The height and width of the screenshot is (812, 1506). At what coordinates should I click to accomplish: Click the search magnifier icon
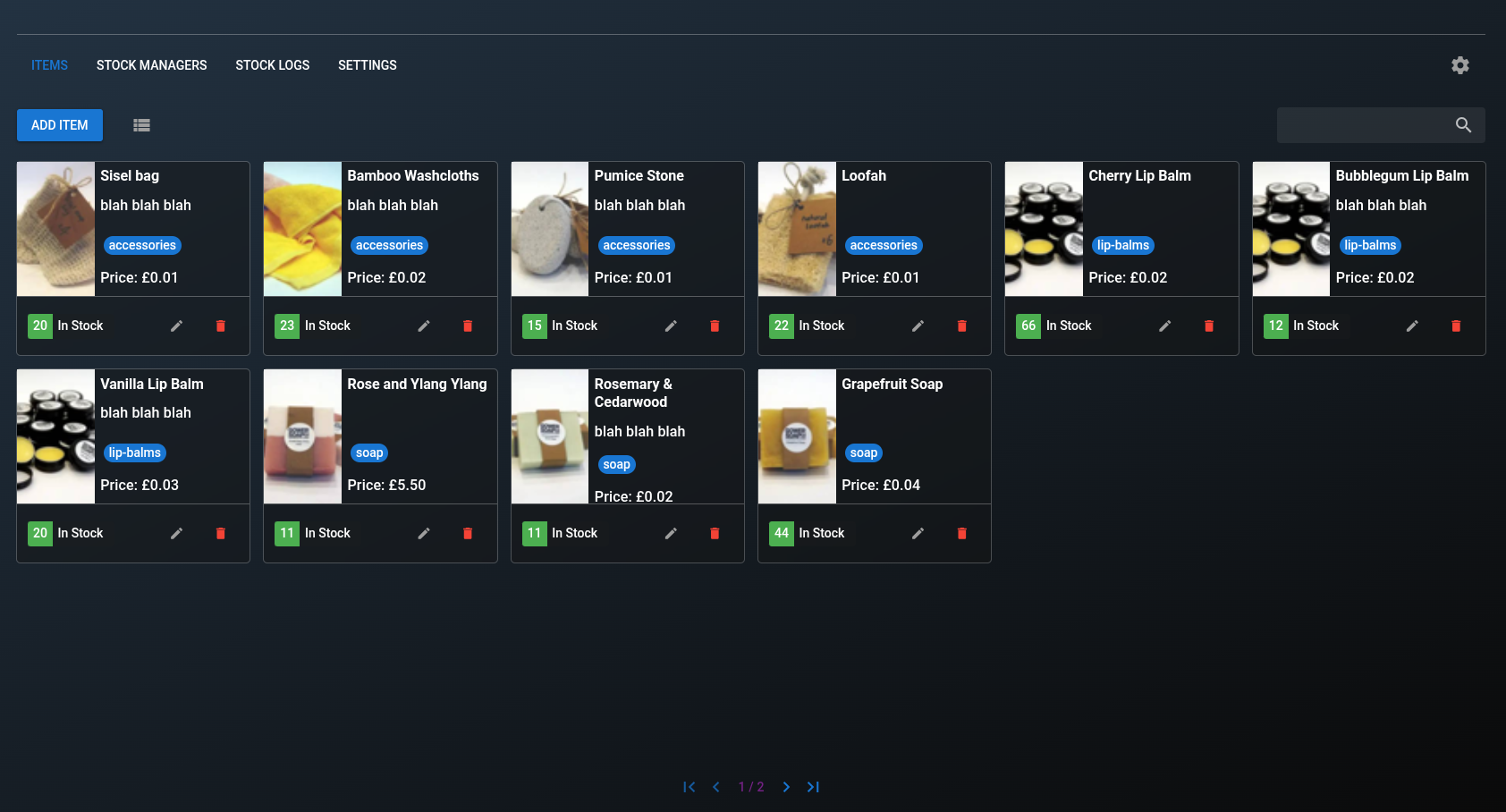pos(1463,125)
